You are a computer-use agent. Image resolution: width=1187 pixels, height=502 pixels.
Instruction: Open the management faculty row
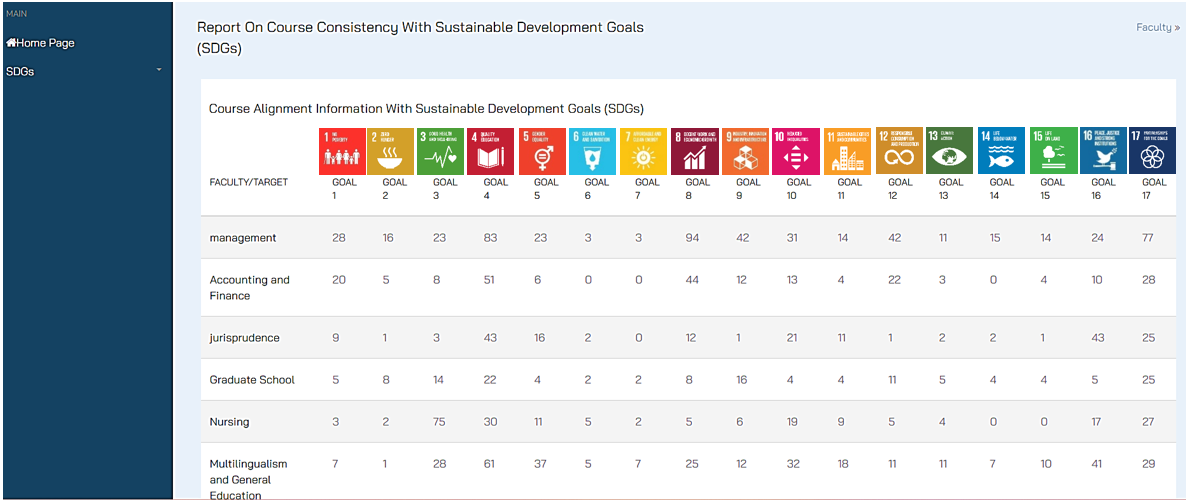tap(243, 238)
